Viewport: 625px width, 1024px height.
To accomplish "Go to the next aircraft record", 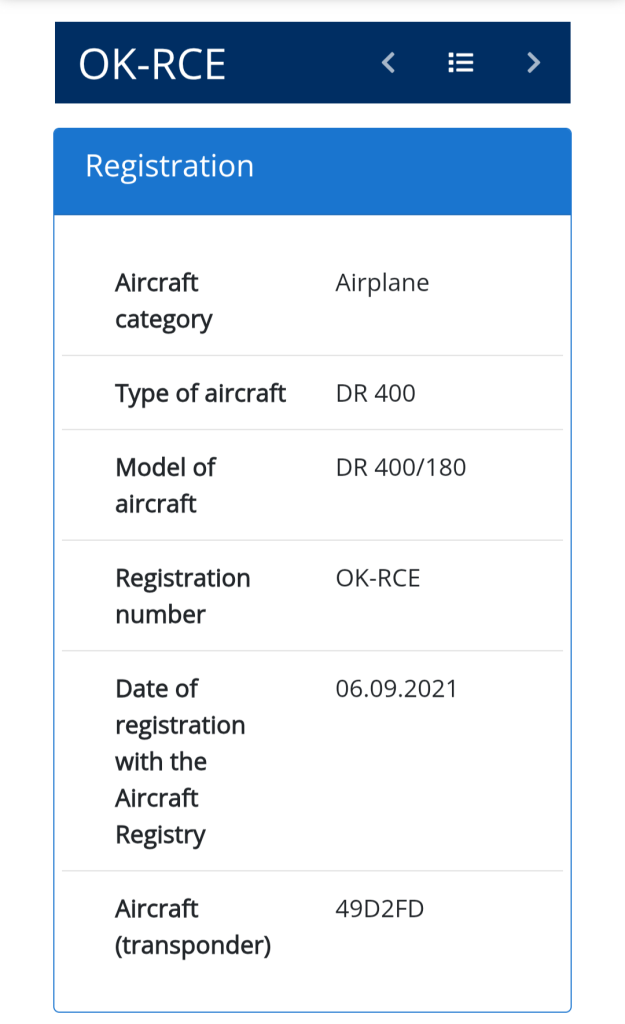I will (x=533, y=63).
